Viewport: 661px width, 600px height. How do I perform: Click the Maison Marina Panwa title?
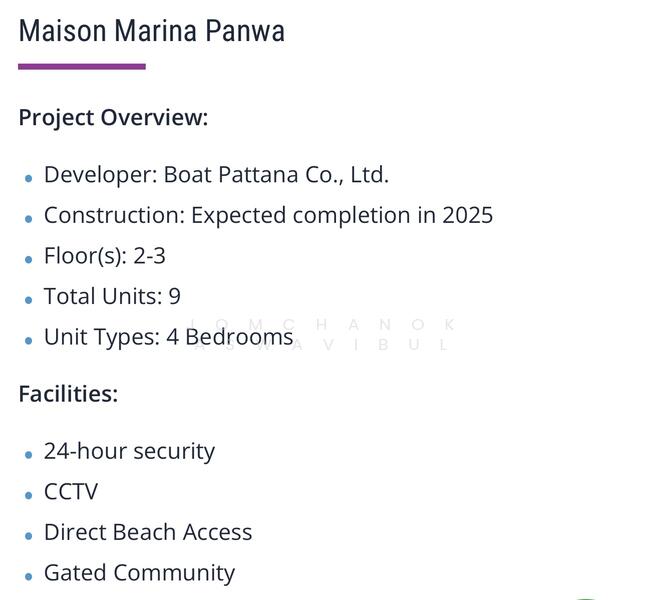click(152, 31)
